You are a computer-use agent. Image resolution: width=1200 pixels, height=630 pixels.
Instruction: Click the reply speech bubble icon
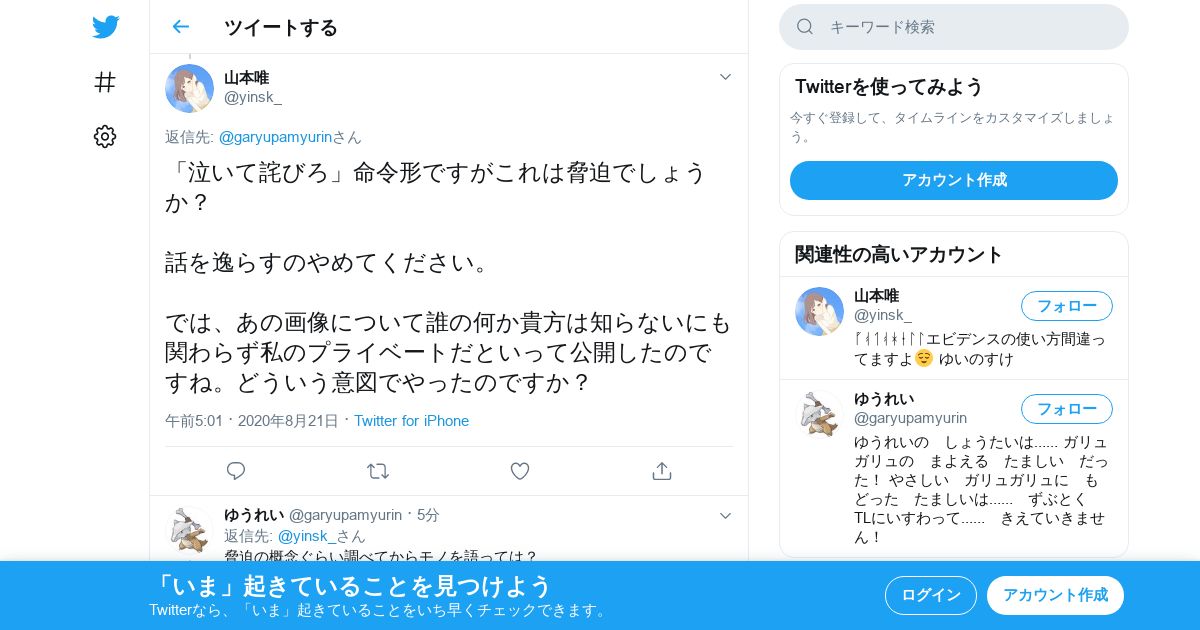tap(236, 471)
